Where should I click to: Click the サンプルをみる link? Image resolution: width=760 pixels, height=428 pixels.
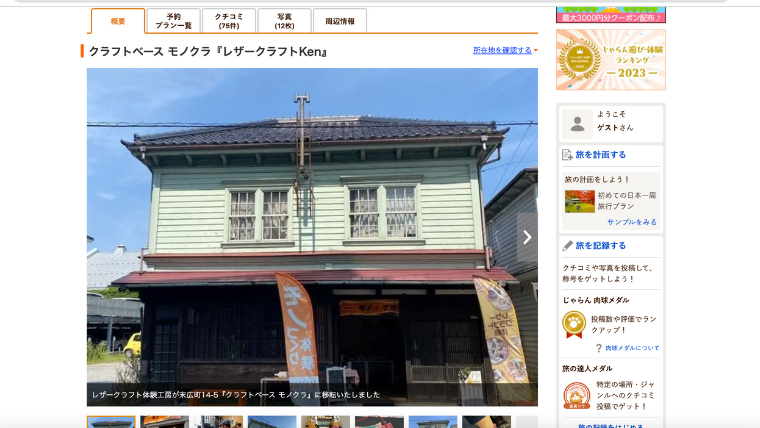click(x=632, y=222)
